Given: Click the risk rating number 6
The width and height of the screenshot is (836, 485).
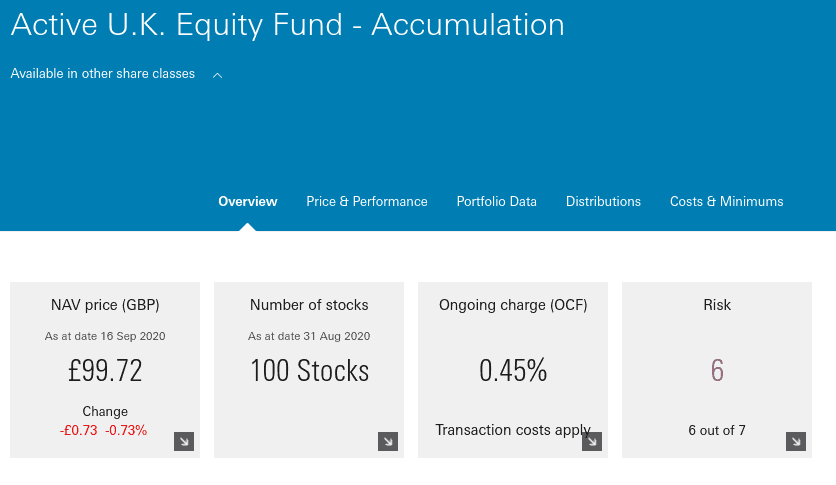Looking at the screenshot, I should 717,370.
